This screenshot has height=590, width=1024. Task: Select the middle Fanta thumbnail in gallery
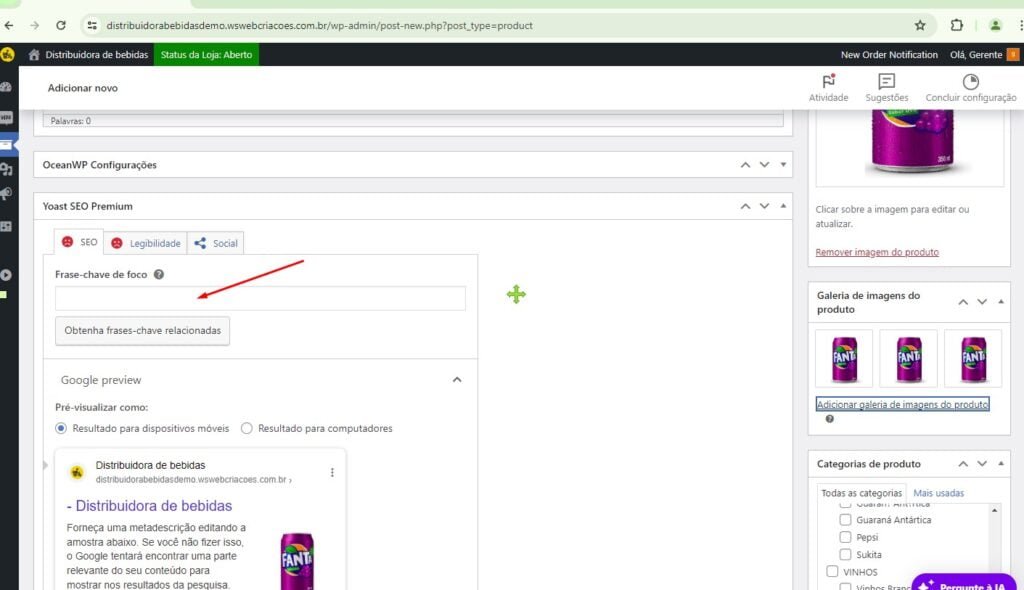[908, 358]
